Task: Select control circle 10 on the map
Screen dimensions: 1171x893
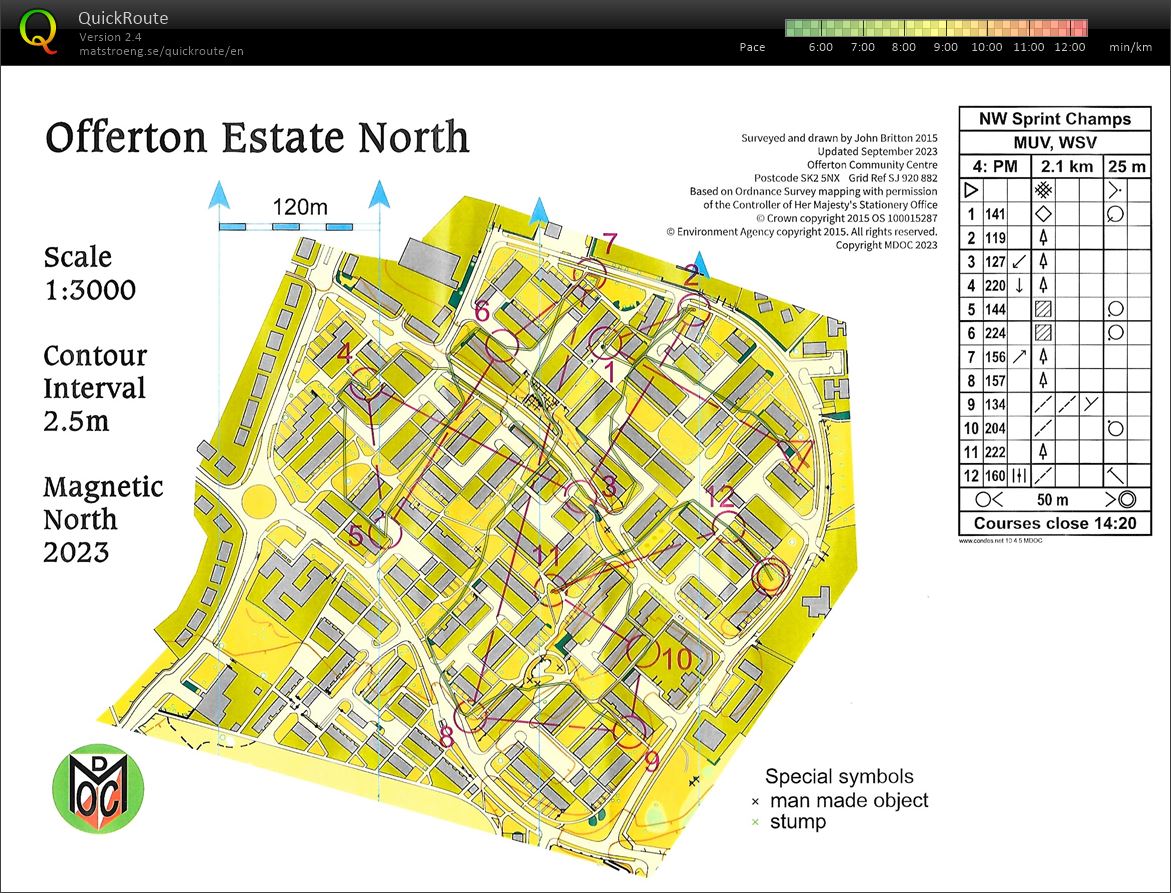Action: [x=644, y=651]
